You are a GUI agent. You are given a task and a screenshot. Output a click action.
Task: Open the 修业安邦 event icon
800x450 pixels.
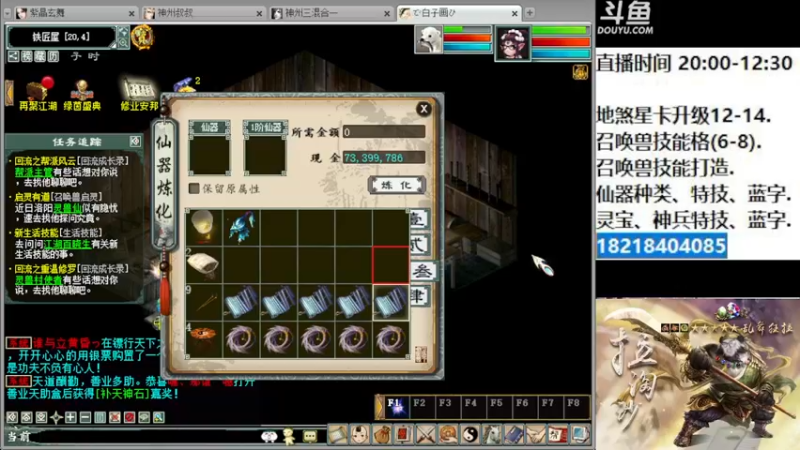139,94
